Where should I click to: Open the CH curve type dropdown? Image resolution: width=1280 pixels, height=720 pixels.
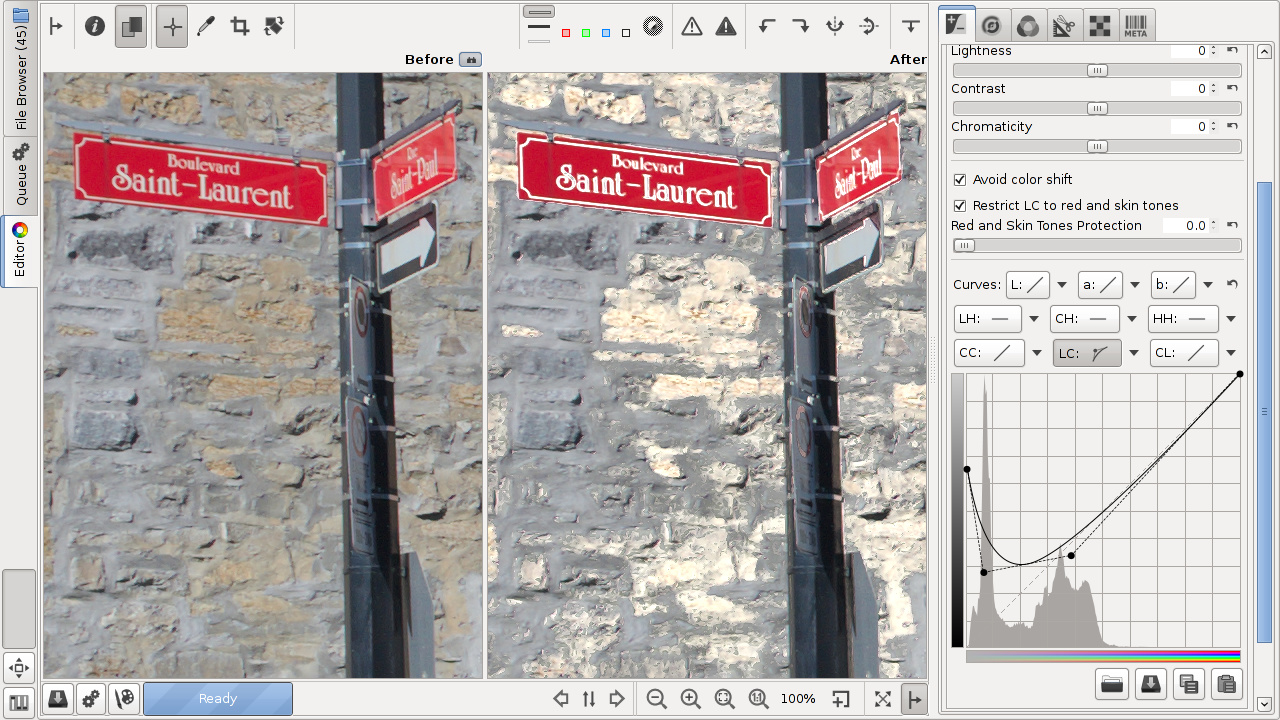[x=1132, y=319]
